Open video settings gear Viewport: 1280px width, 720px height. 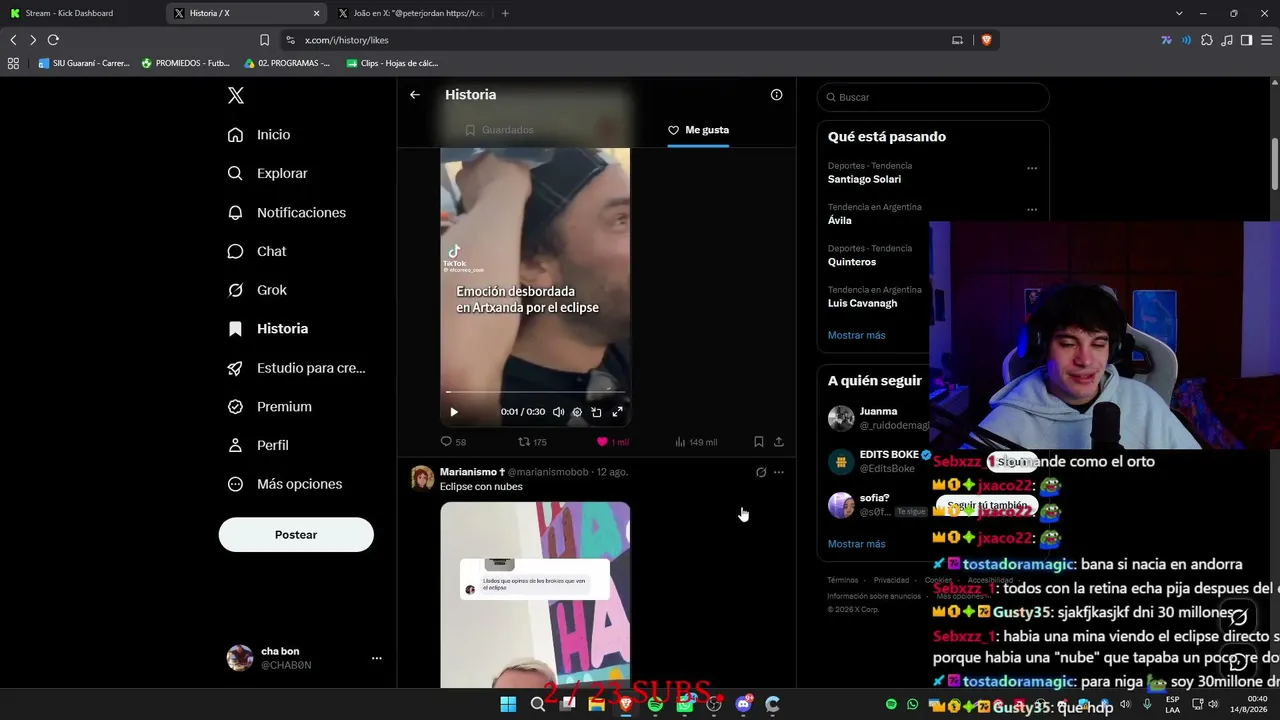(577, 412)
